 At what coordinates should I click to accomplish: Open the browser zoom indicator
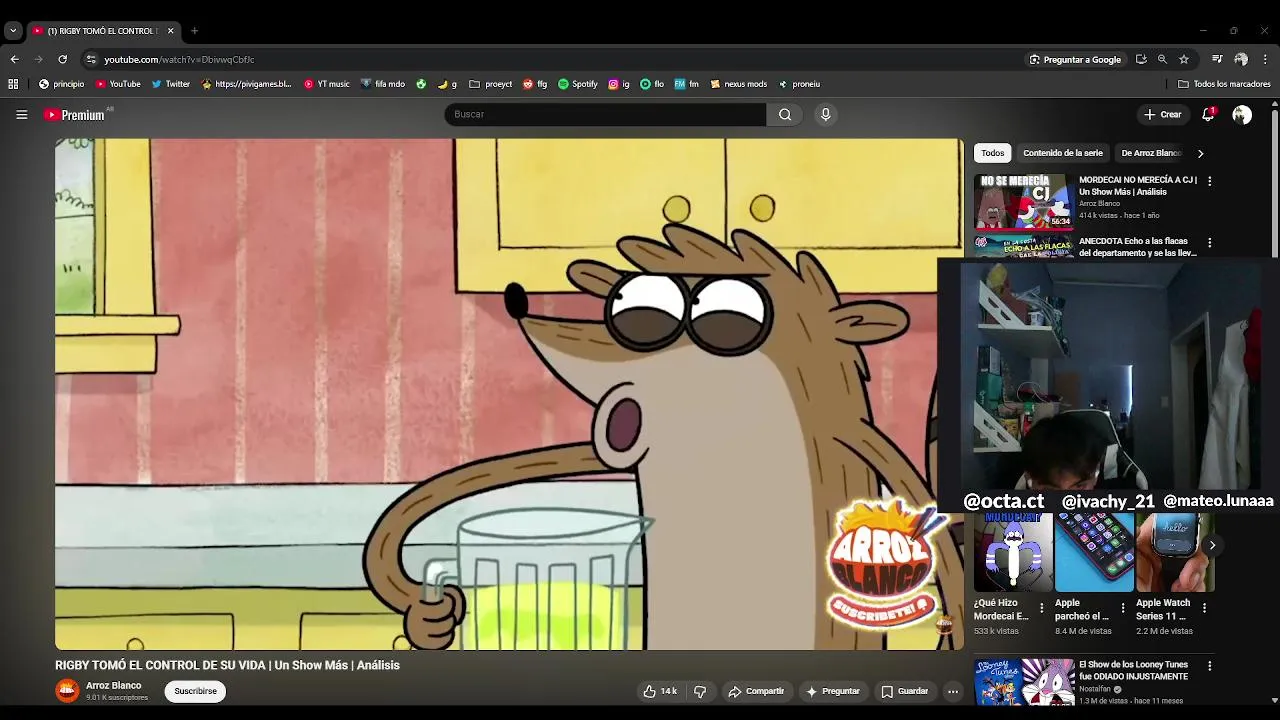1162,59
